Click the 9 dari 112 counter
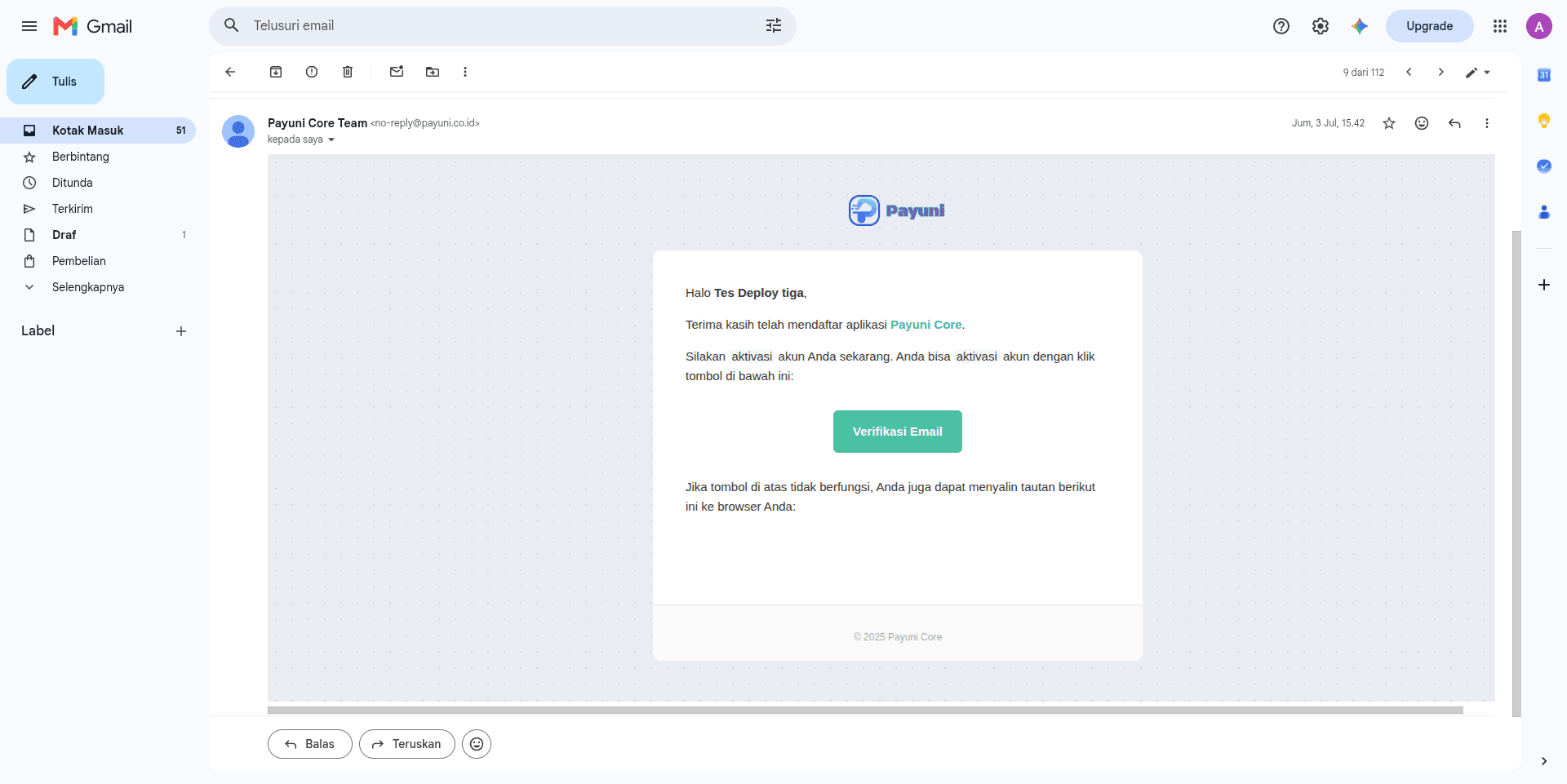The image size is (1567, 784). pos(1364,73)
